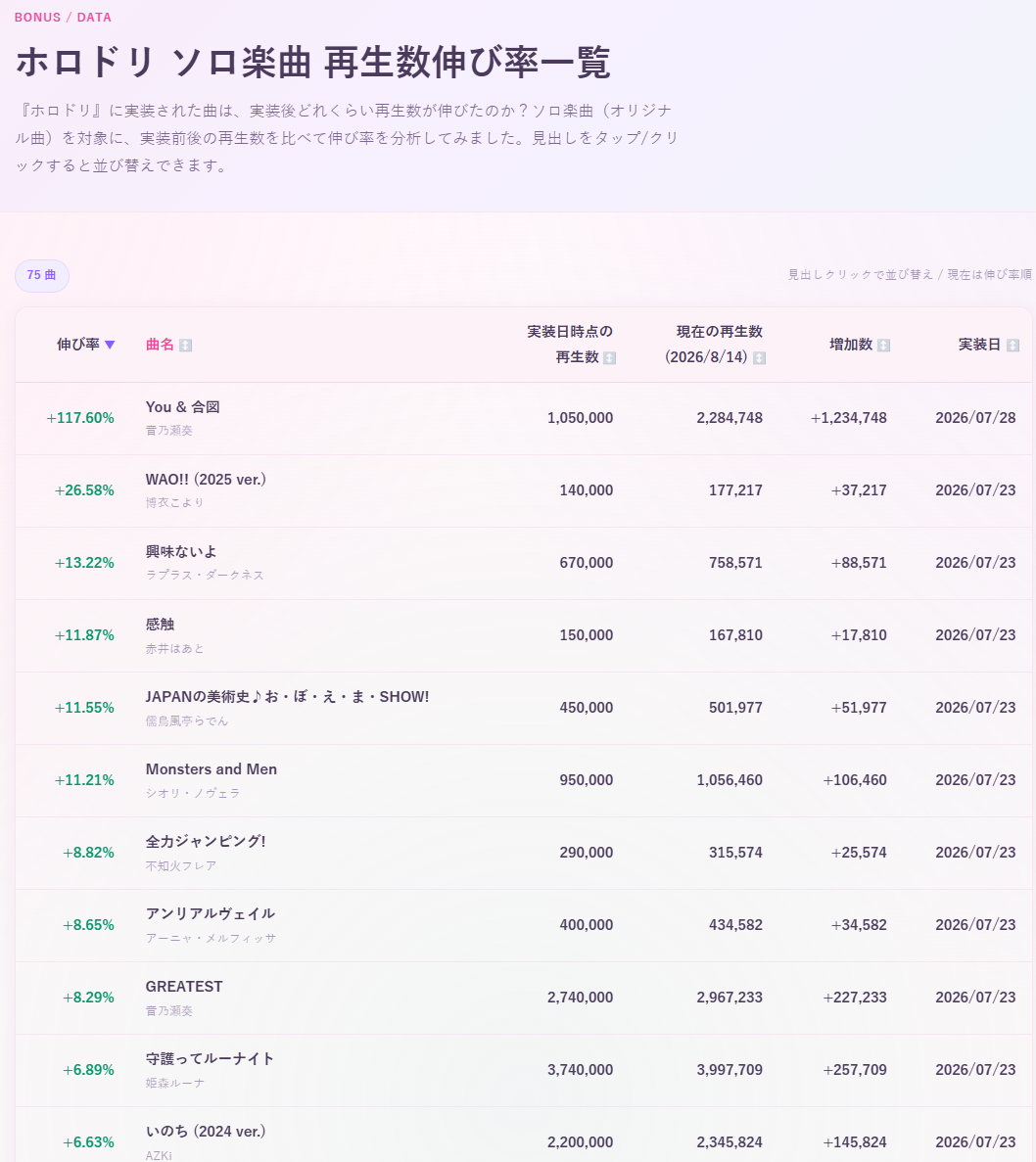The height and width of the screenshot is (1162, 1036).
Task: Click growth rate +11.87%
Action: pyautogui.click(x=84, y=635)
